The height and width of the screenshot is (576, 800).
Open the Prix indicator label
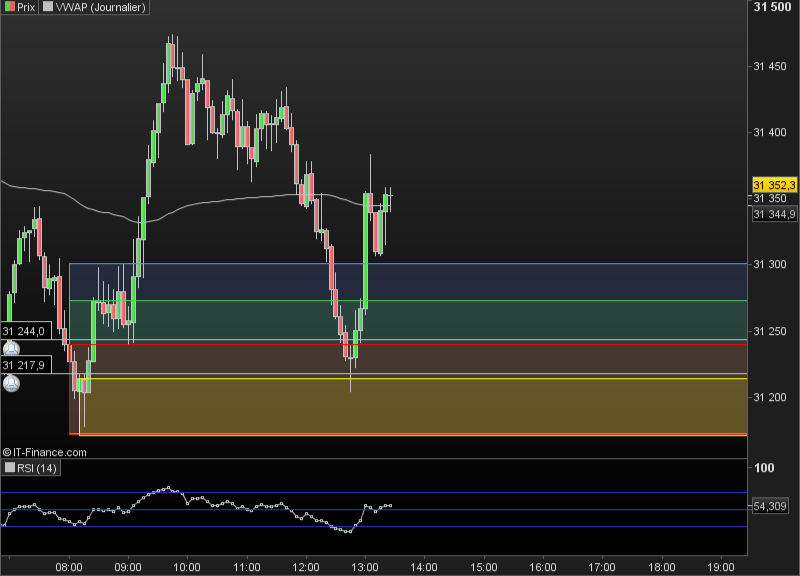(26, 7)
